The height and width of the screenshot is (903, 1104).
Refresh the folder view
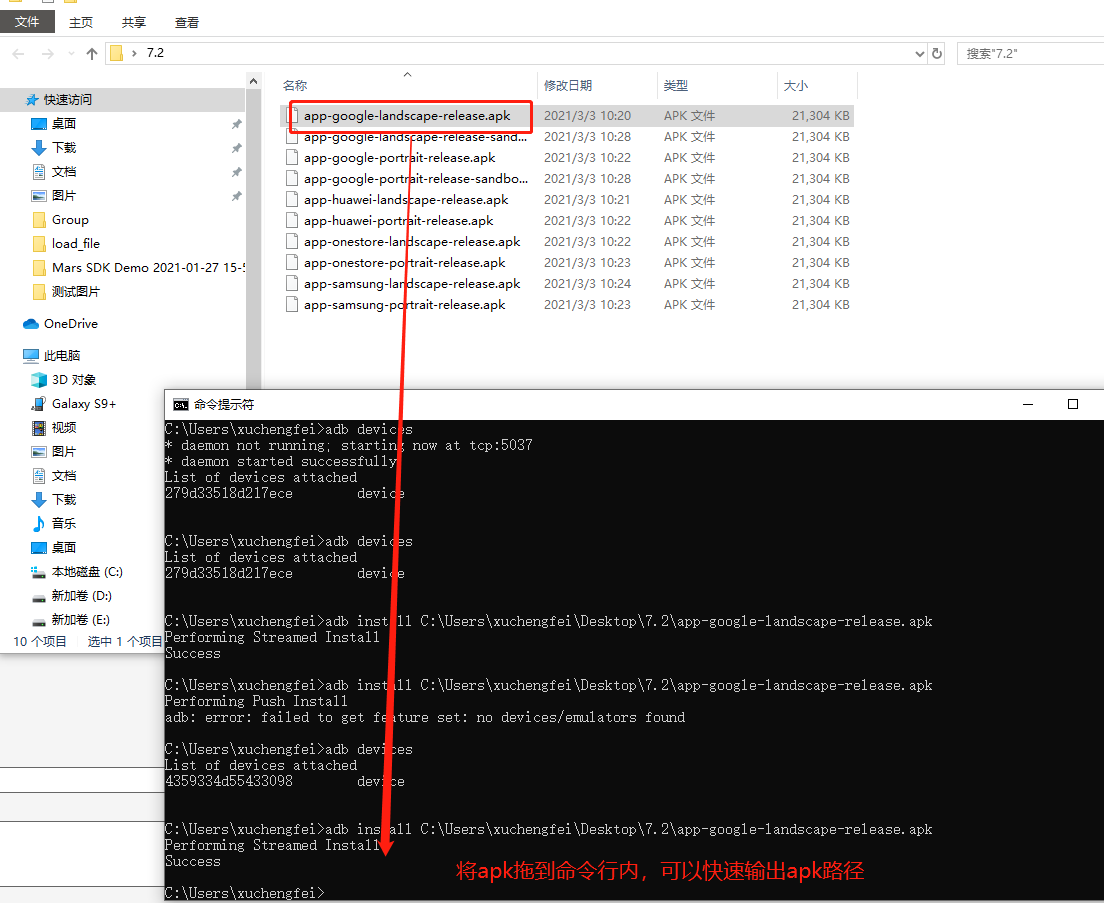937,53
